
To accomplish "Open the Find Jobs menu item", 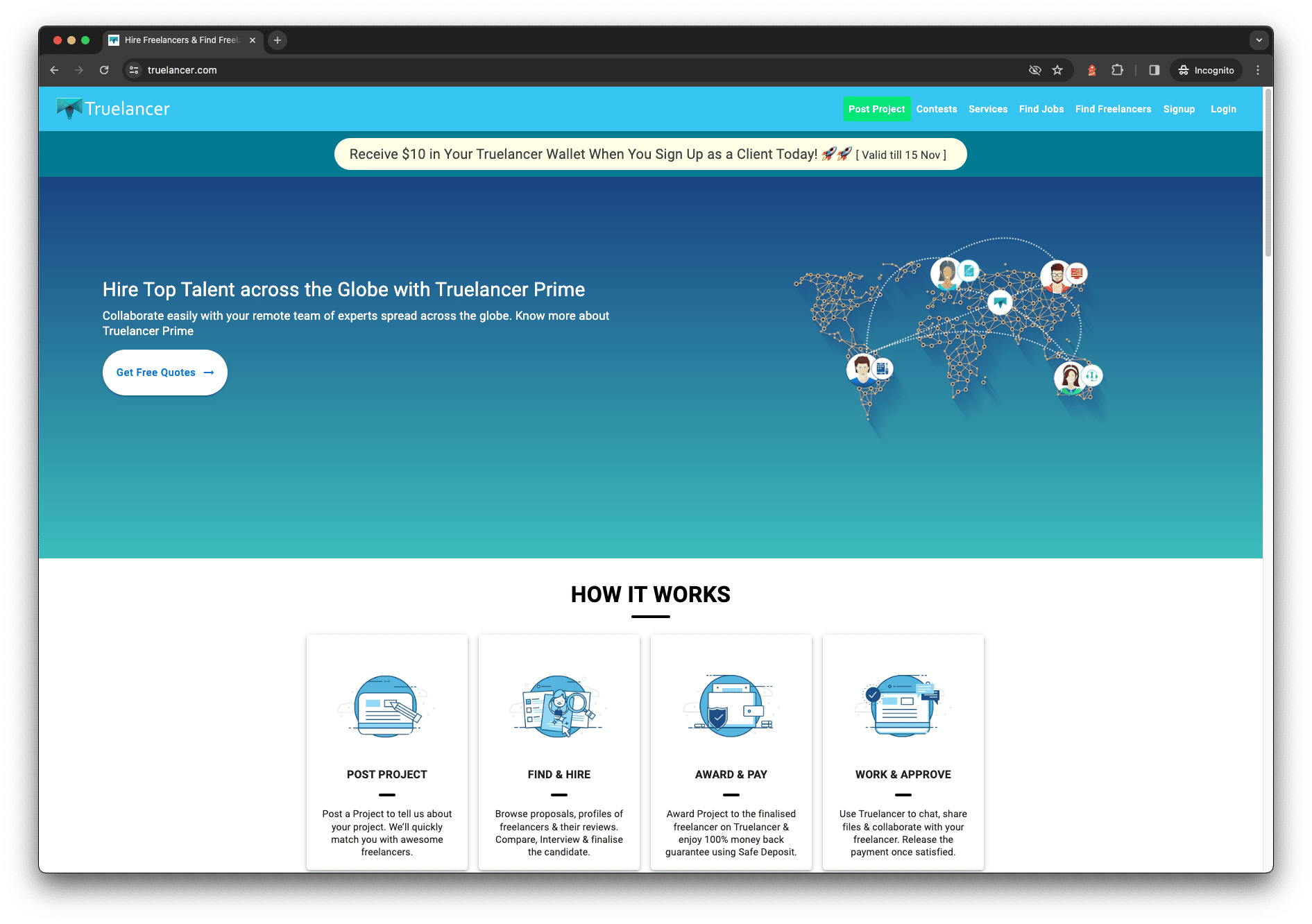I will click(x=1041, y=109).
